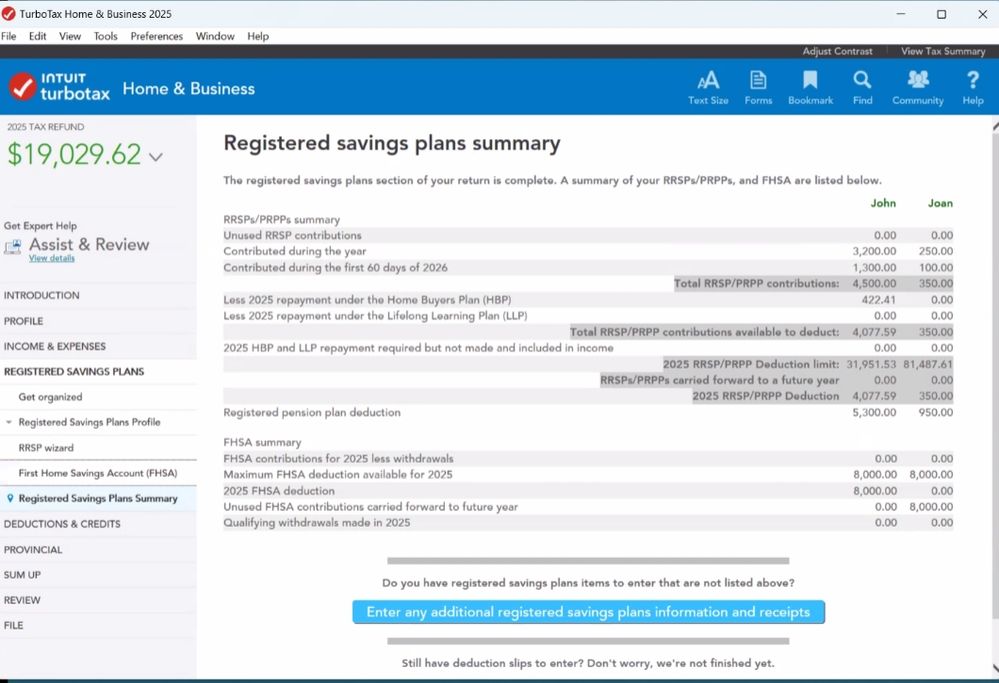Click Adjust Contrast option
This screenshot has width=999, height=683.
click(x=837, y=51)
